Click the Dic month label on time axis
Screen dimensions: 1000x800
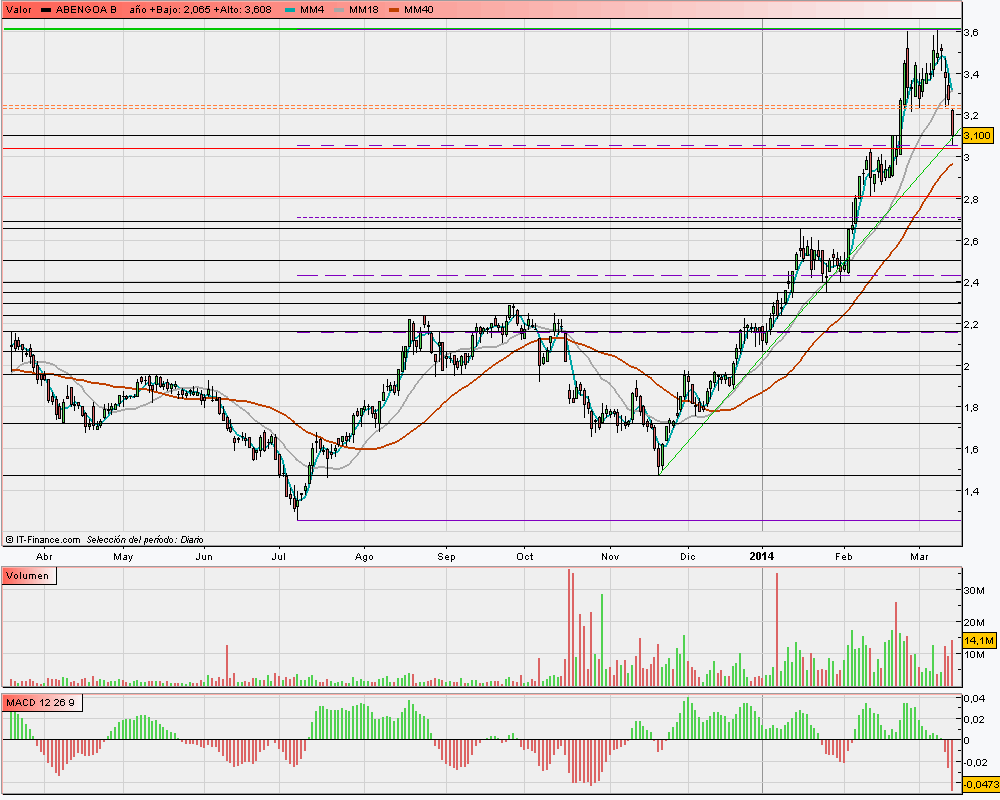(x=688, y=557)
